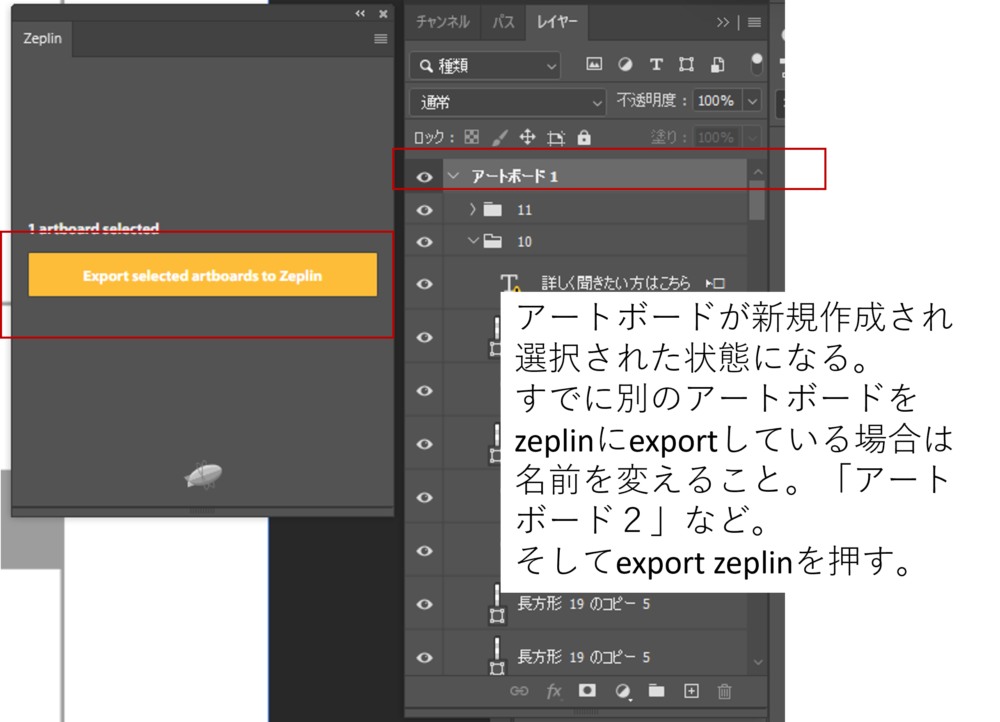Filter layers by smart objects icon
Image resolution: width=1000 pixels, height=722 pixels.
[x=717, y=64]
